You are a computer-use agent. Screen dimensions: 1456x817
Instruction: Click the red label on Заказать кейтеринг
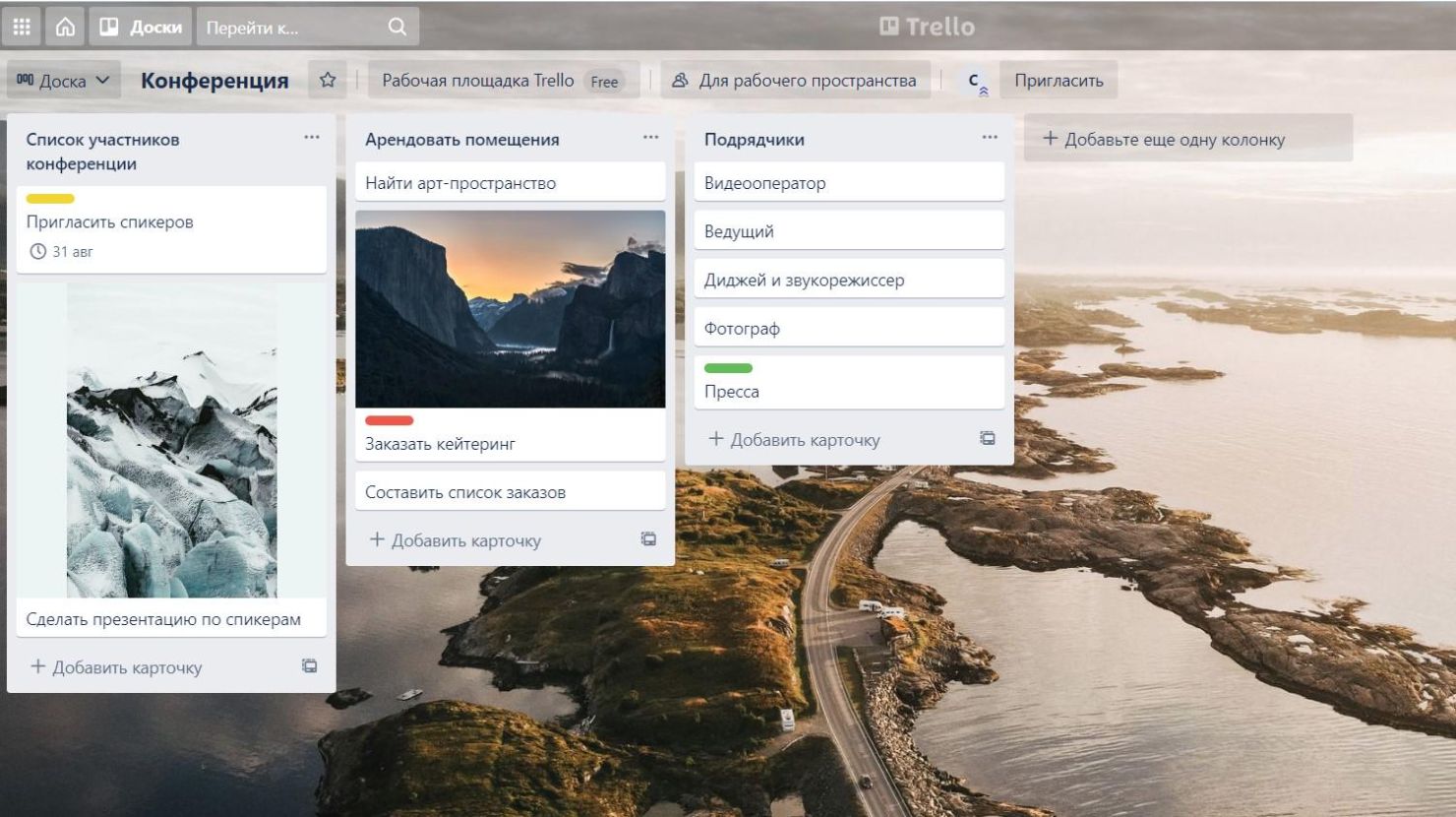(x=390, y=420)
